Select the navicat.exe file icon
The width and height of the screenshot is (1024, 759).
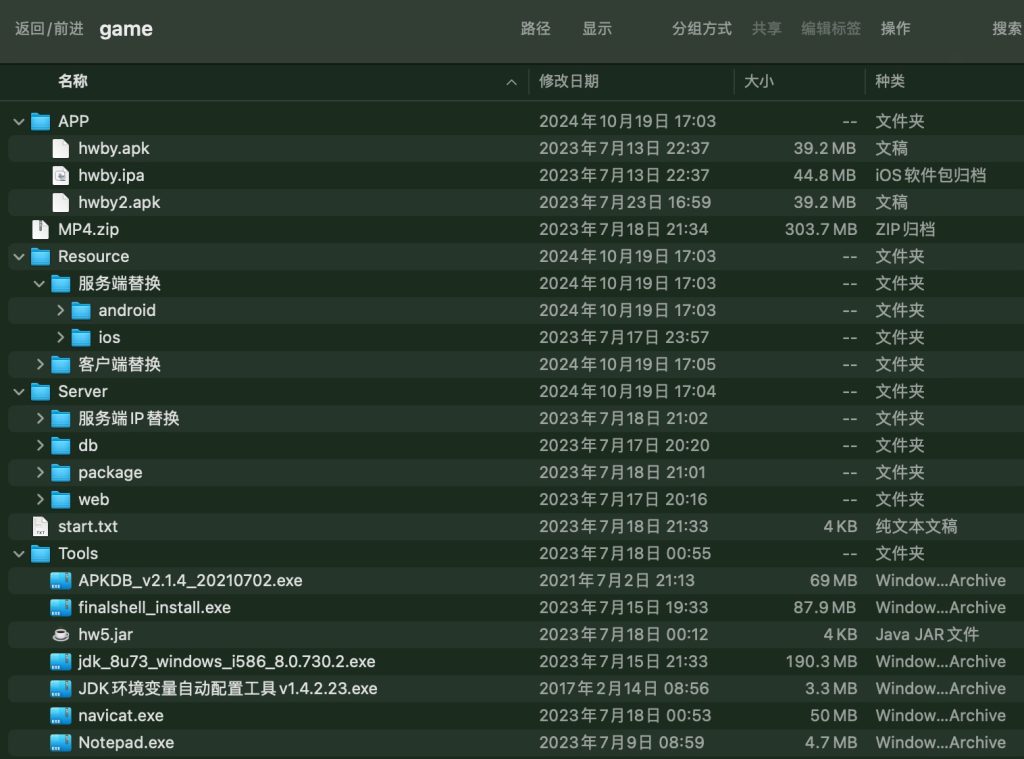61,715
